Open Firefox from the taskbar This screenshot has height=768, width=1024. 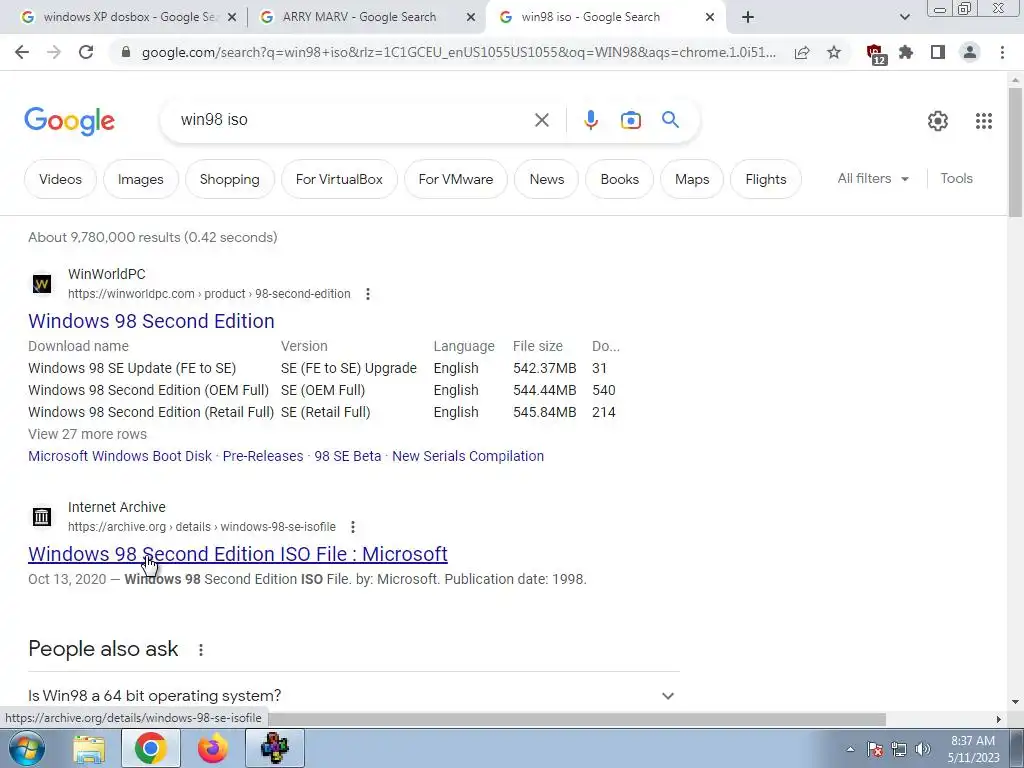213,749
